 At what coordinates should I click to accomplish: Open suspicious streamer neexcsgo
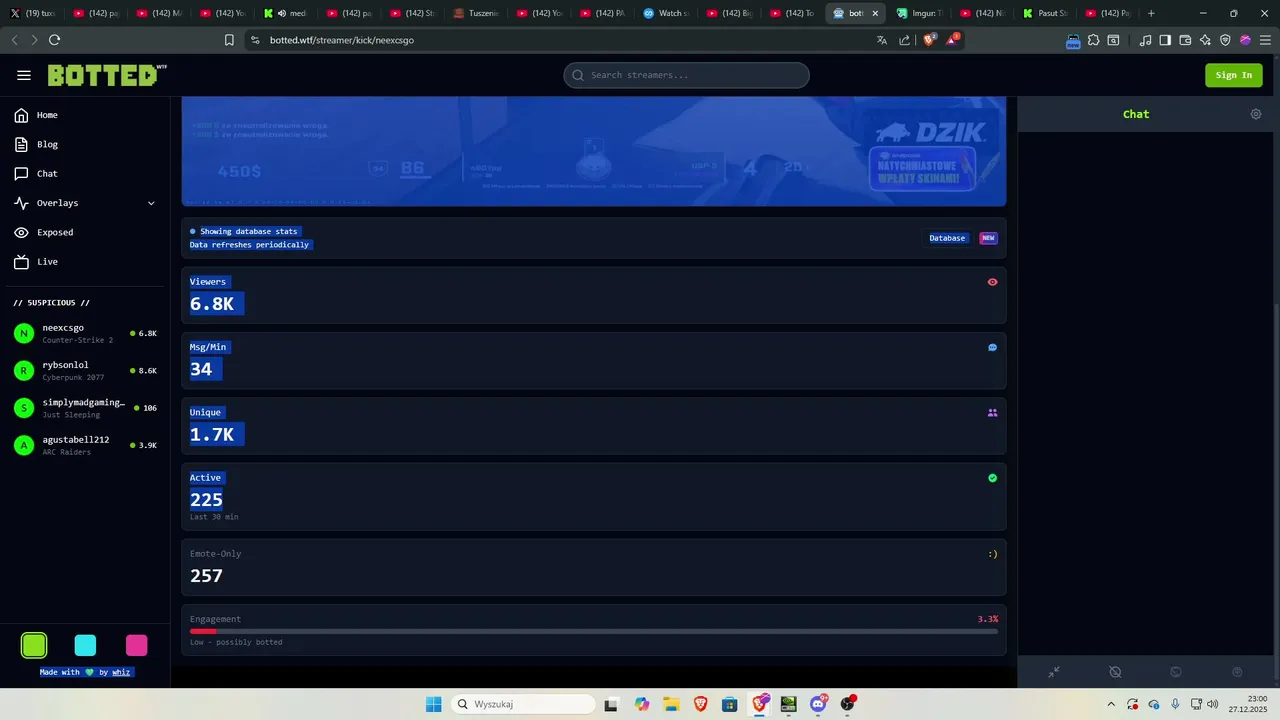pyautogui.click(x=85, y=333)
